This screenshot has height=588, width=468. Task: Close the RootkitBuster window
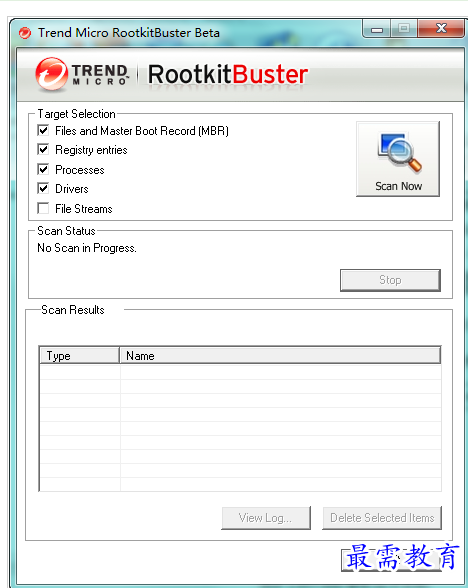coord(441,29)
